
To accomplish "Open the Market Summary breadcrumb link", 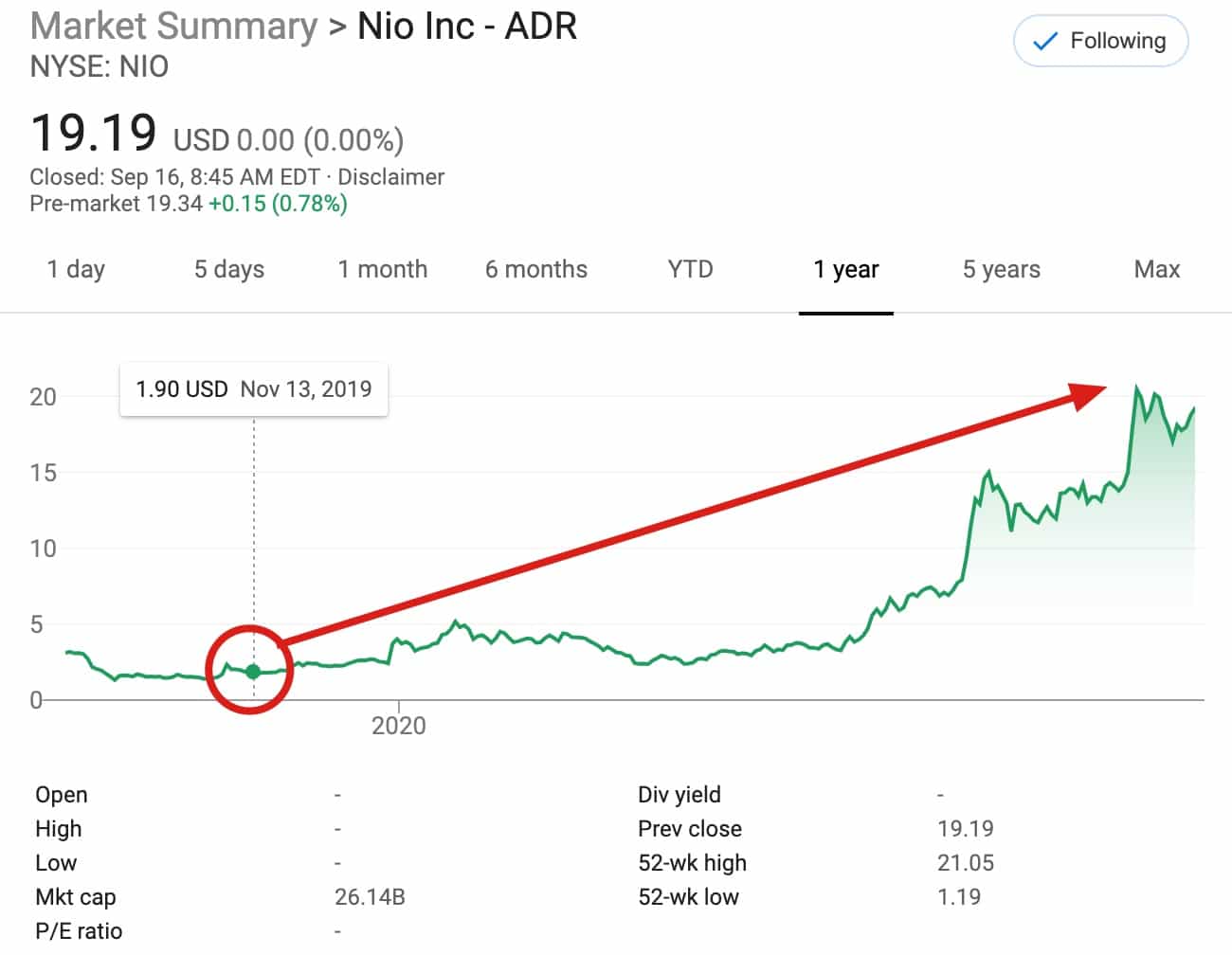I will tap(173, 26).
